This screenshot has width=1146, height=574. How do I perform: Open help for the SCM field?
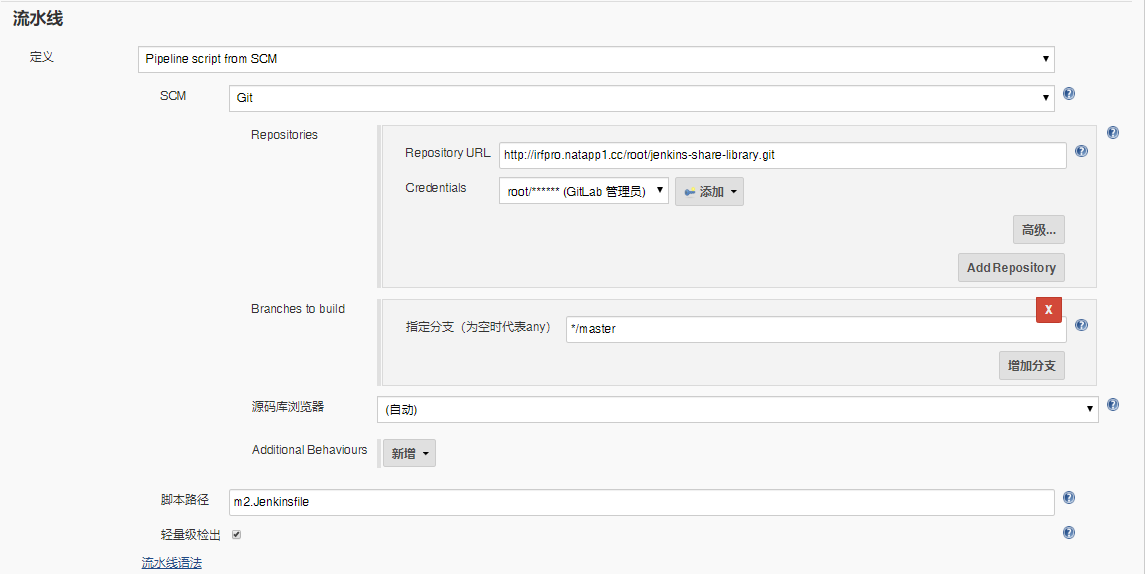1069,94
